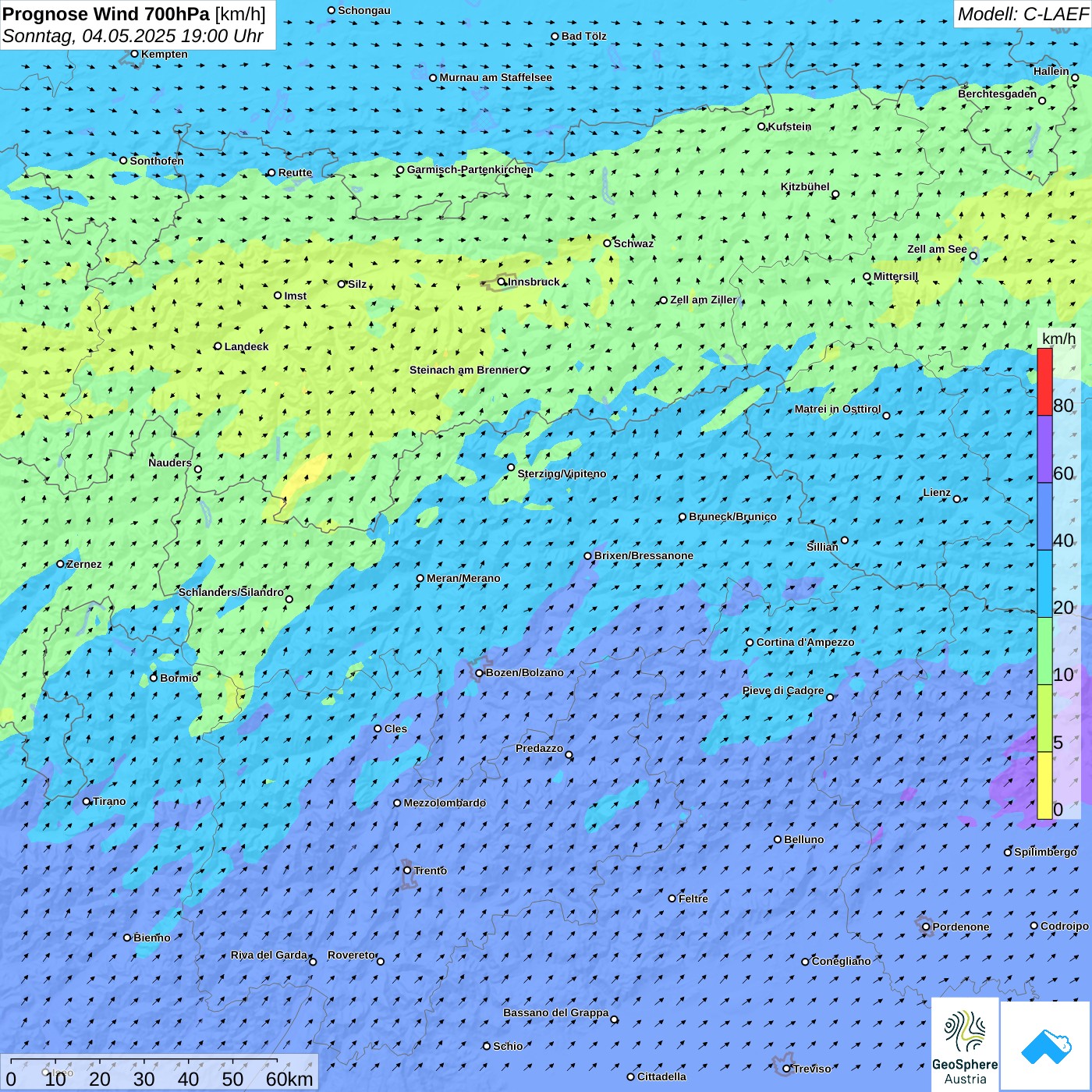Click the Kempten location dot
The width and height of the screenshot is (1092, 1092).
[134, 54]
